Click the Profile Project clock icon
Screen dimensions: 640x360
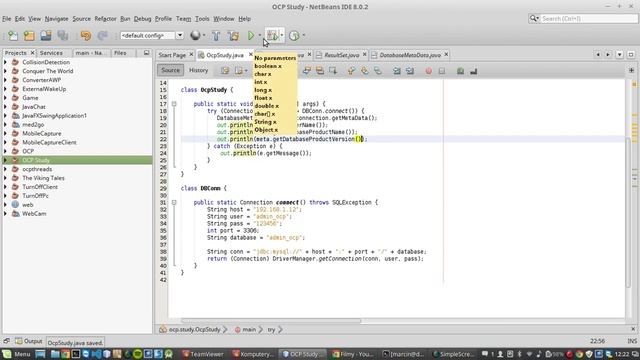294,36
